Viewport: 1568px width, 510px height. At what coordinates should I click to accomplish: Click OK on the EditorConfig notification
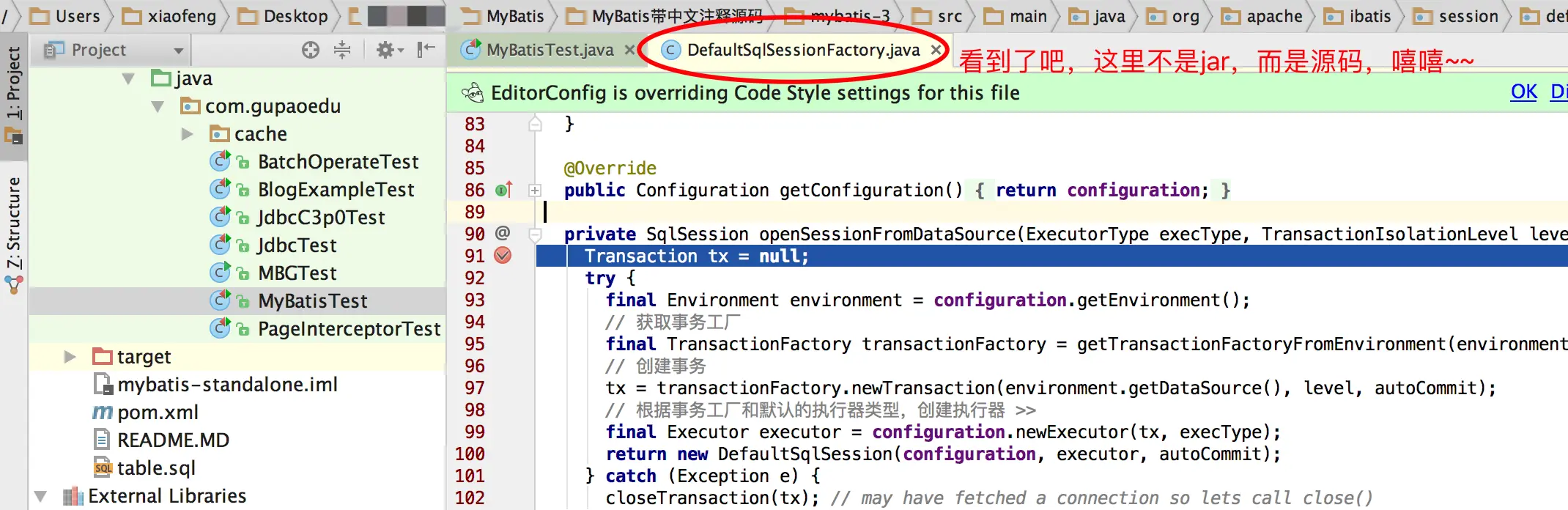[1524, 92]
